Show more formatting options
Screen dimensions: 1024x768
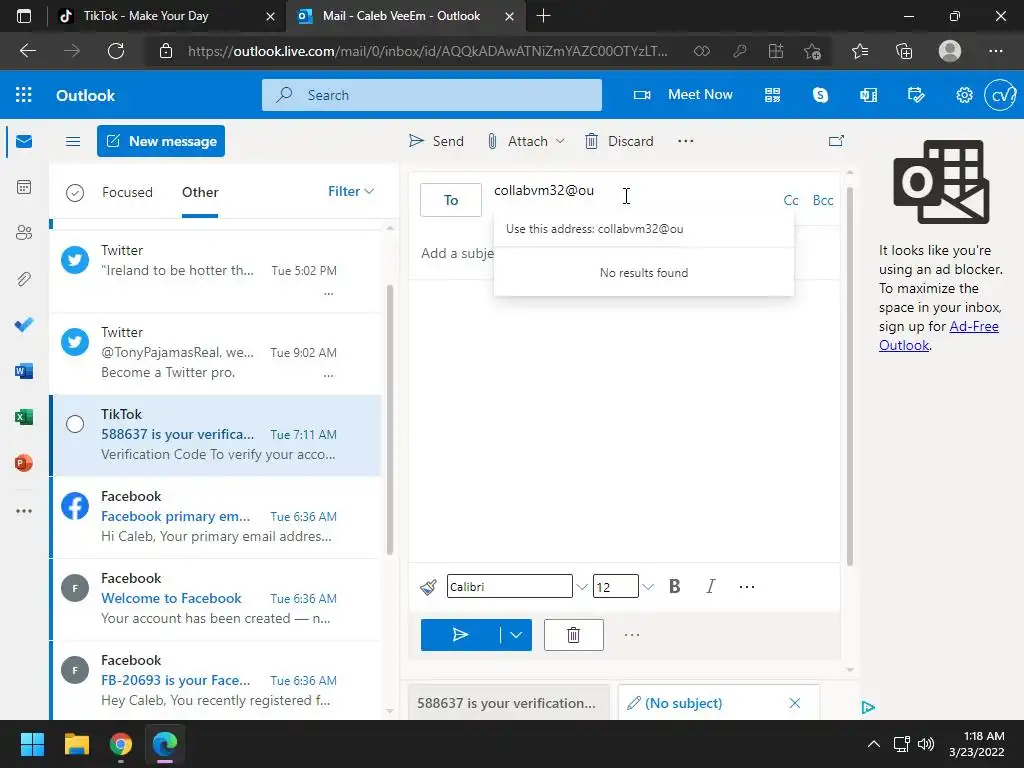click(747, 586)
